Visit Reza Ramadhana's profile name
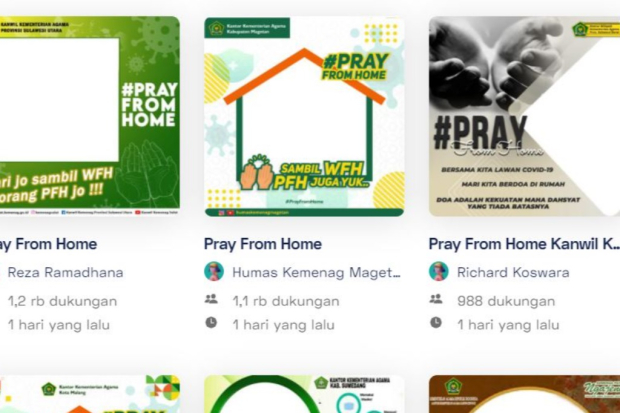Viewport: 620px width, 413px height. 66,272
